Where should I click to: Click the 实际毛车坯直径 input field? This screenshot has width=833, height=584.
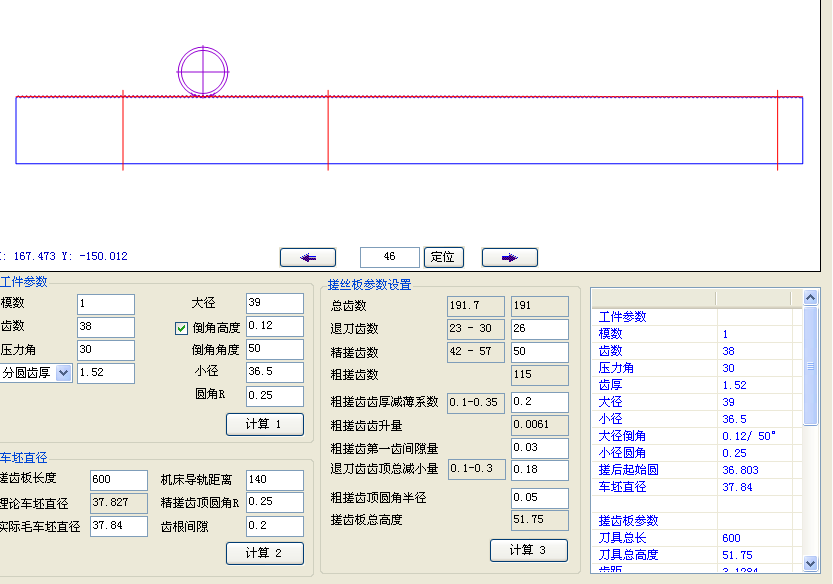click(x=118, y=526)
